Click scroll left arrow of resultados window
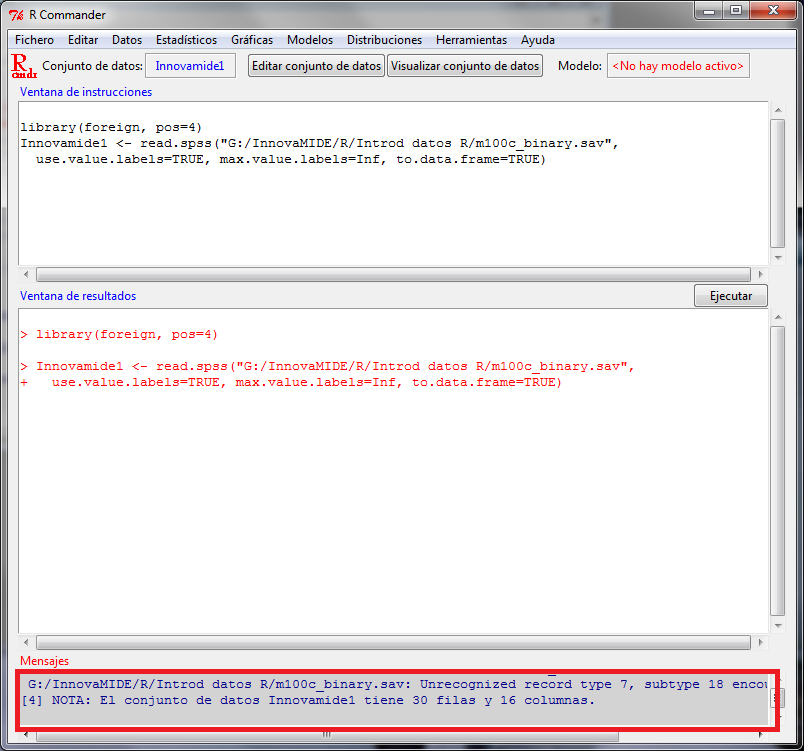Screen dimensions: 804x751 coord(26,642)
